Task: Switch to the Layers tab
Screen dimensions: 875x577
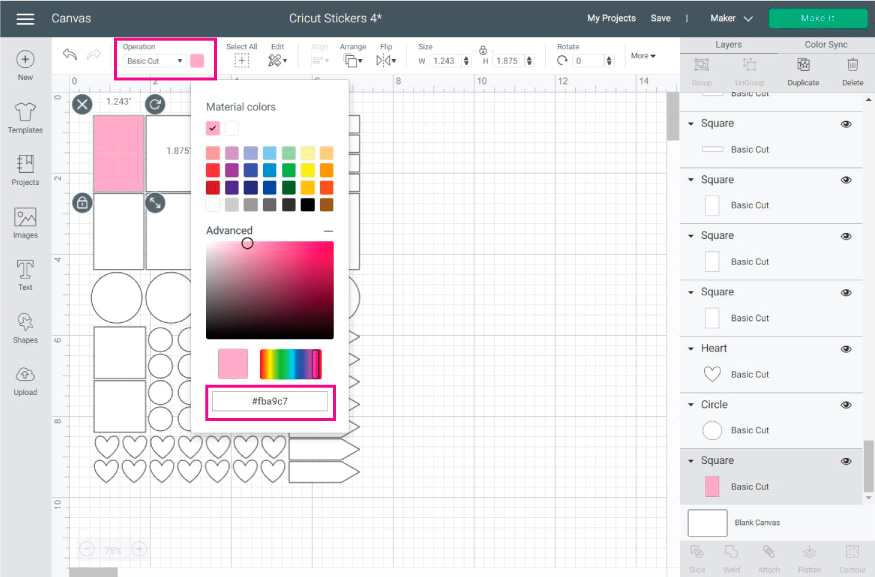Action: (728, 45)
